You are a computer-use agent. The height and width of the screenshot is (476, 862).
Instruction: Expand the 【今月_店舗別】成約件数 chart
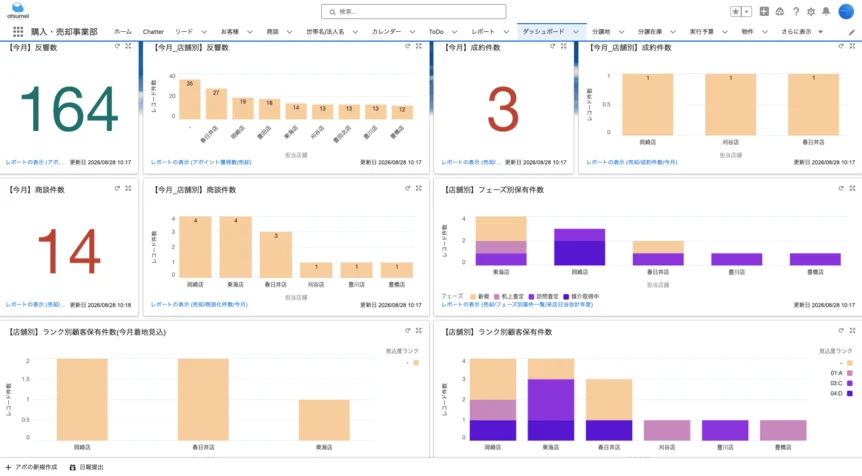tap(852, 47)
